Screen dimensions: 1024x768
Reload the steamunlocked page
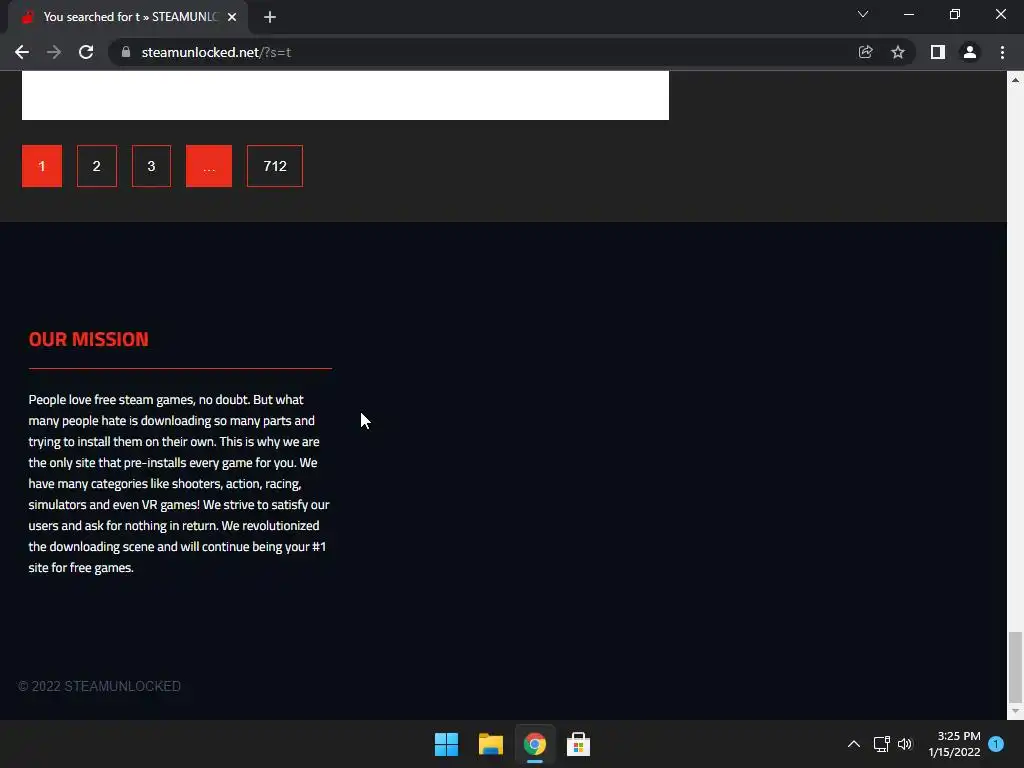point(86,52)
